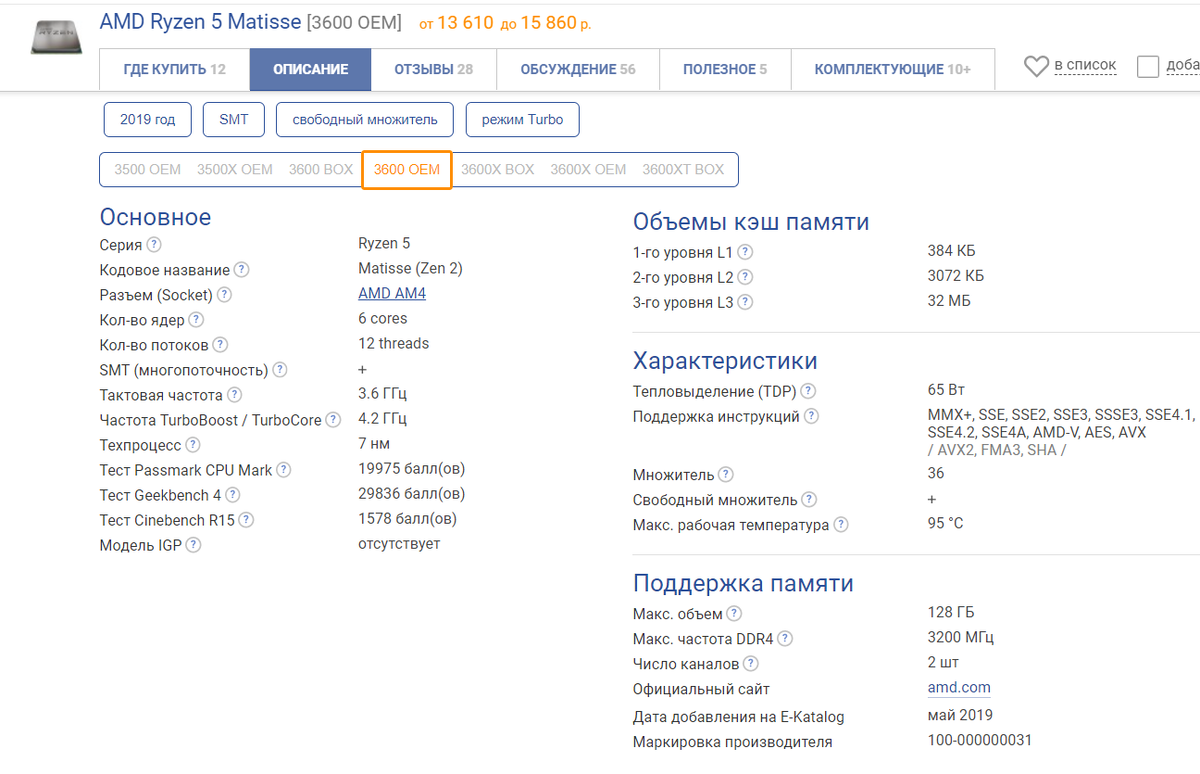
Task: Click the help icon next to Тест Cinebench R15
Action: 246,520
